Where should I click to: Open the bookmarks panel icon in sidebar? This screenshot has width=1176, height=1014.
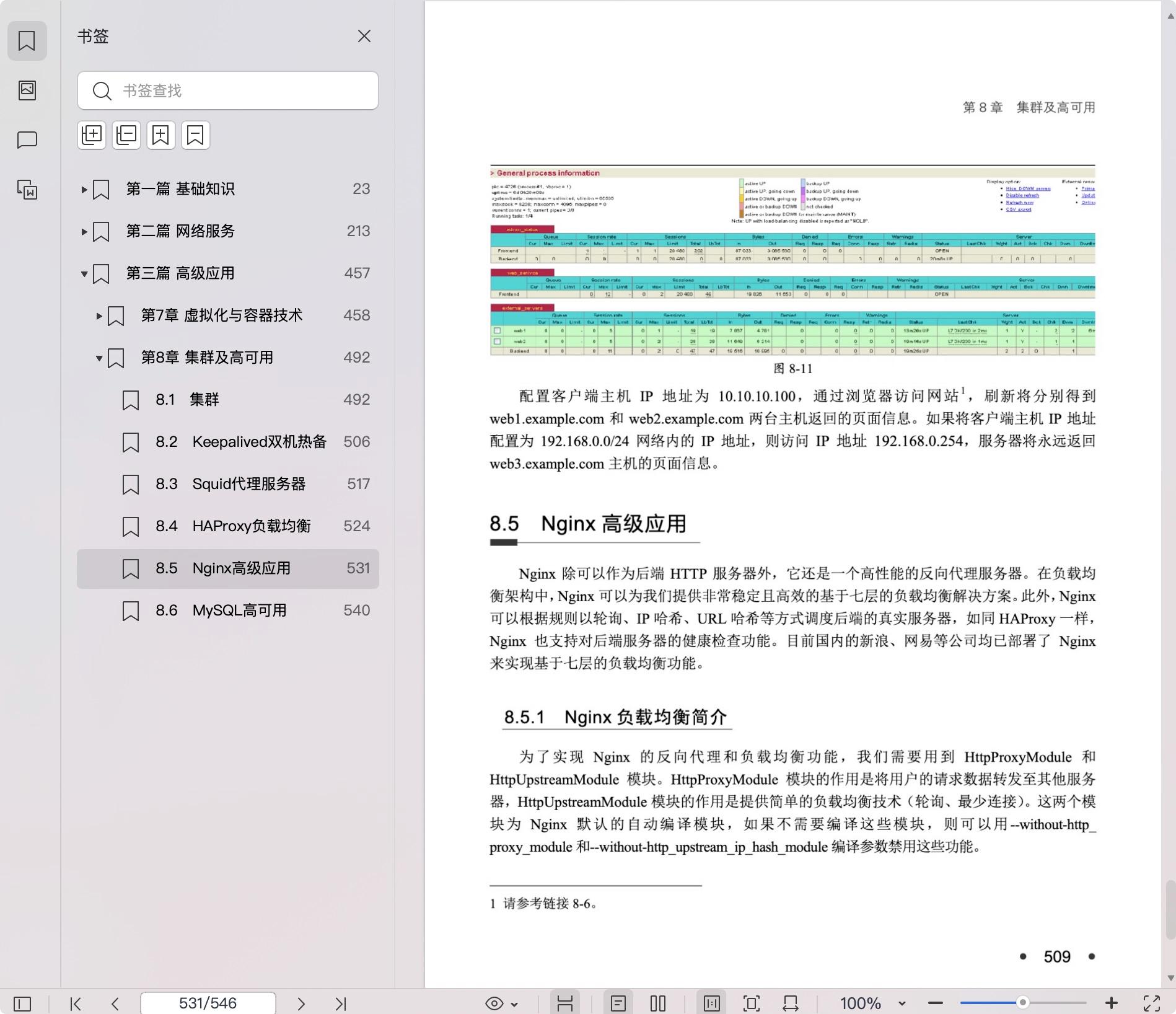coord(27,41)
